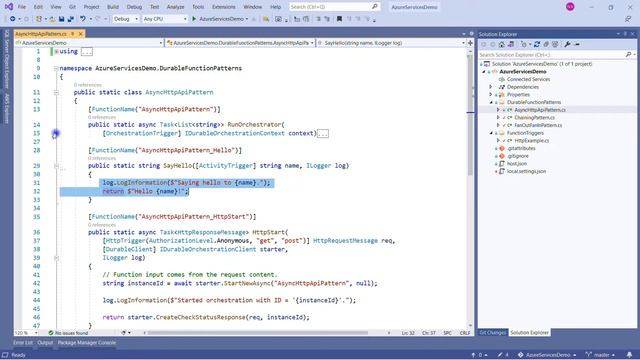Click Switch Views icon in Solution Explorer
Image resolution: width=640 pixels, height=360 pixels.
coord(511,44)
